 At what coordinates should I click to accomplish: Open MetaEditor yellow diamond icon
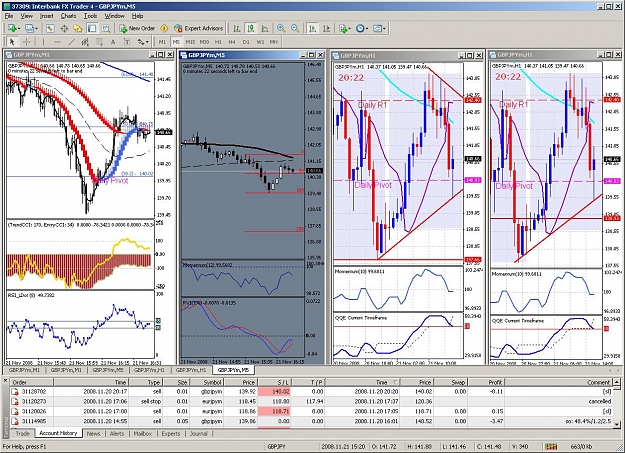164,28
